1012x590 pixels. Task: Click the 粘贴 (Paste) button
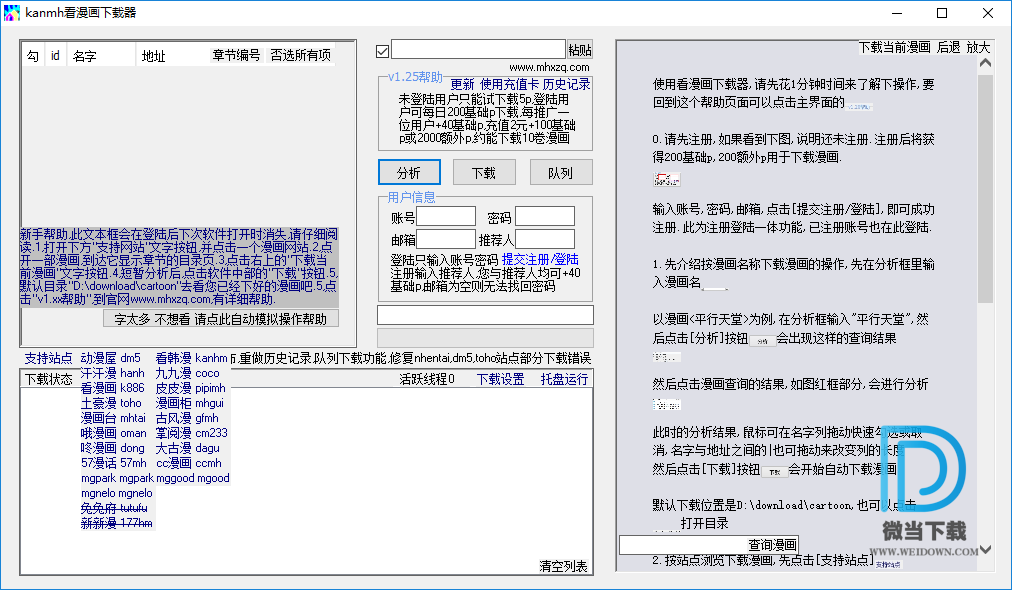tap(580, 50)
